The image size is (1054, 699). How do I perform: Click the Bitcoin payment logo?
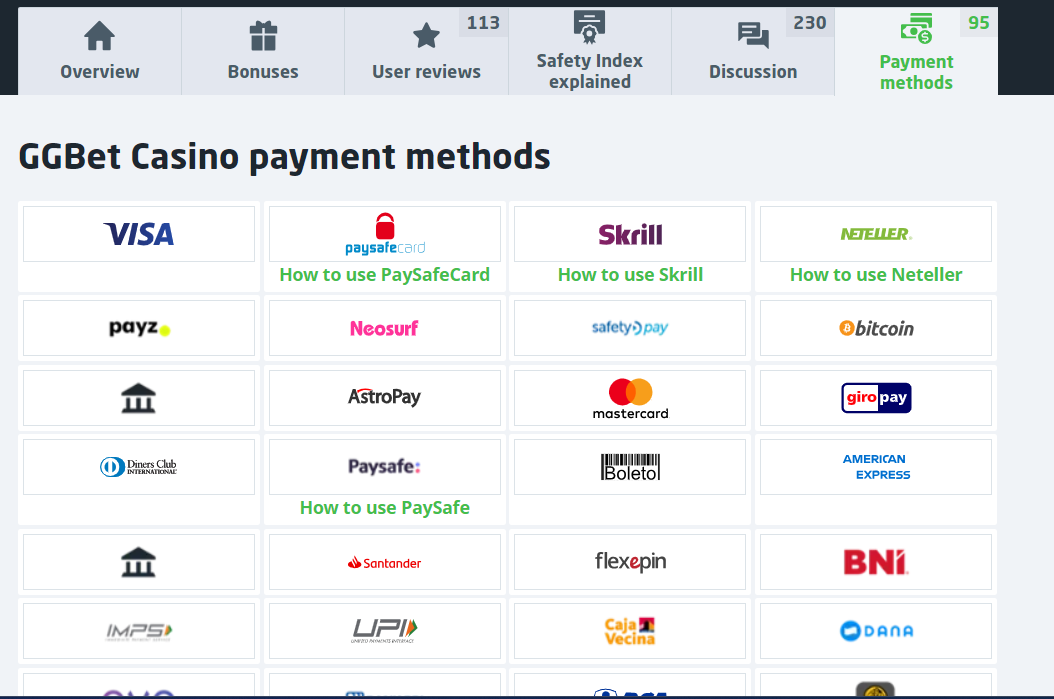tap(876, 328)
